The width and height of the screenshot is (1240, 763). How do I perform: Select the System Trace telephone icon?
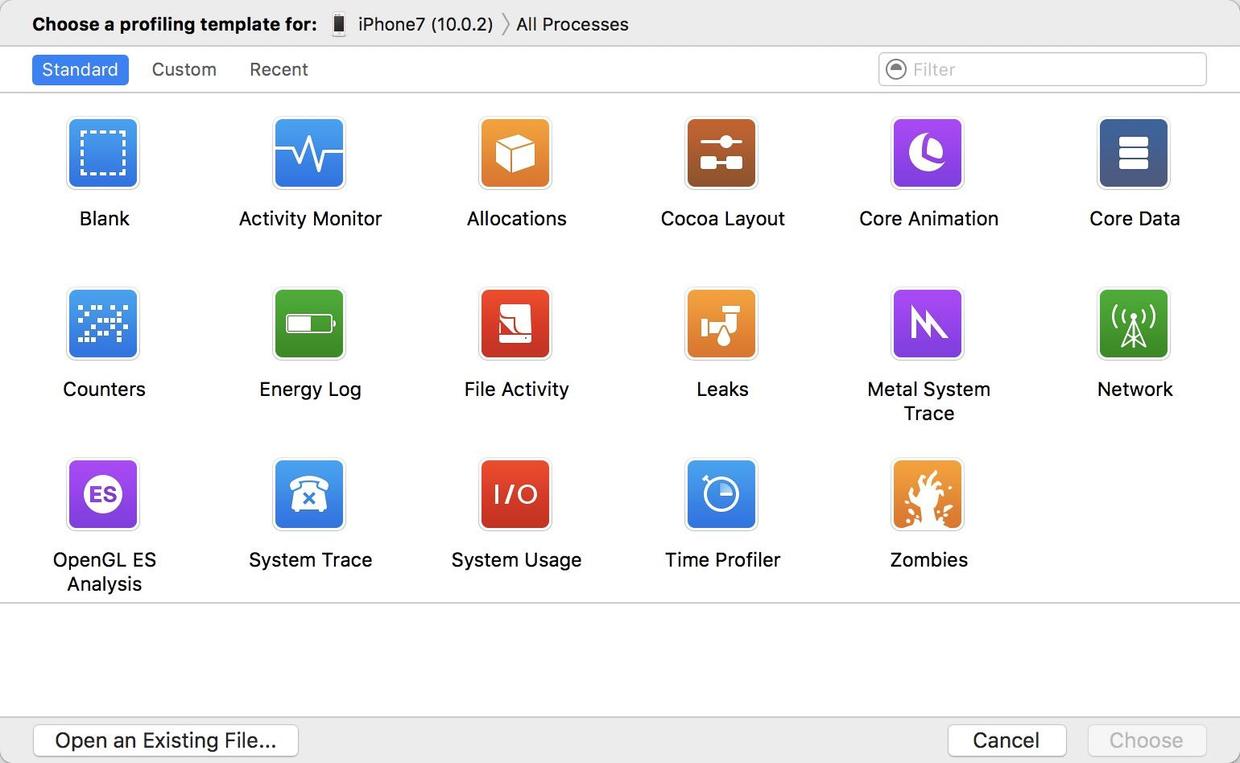tap(309, 494)
